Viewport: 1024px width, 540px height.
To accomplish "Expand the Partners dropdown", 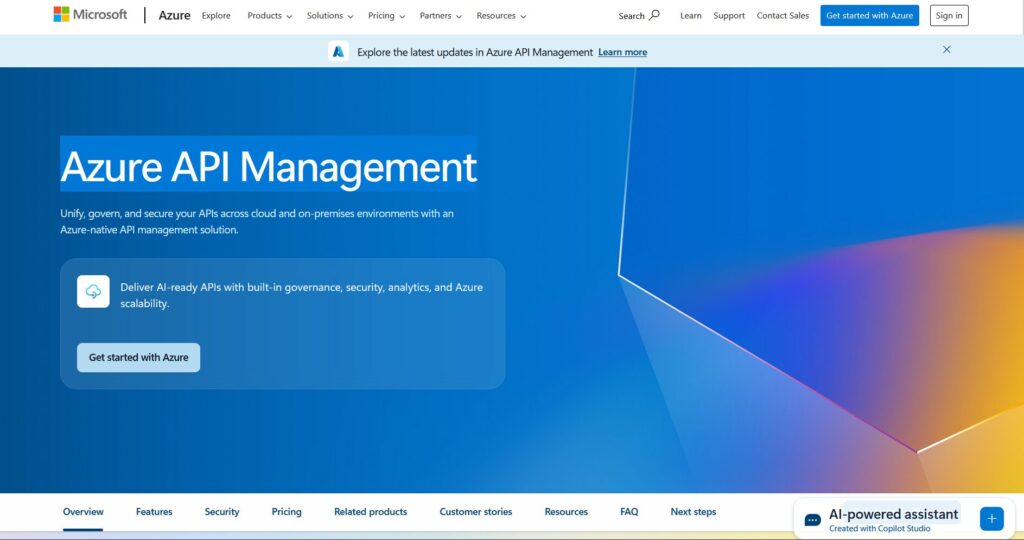I will click(440, 16).
